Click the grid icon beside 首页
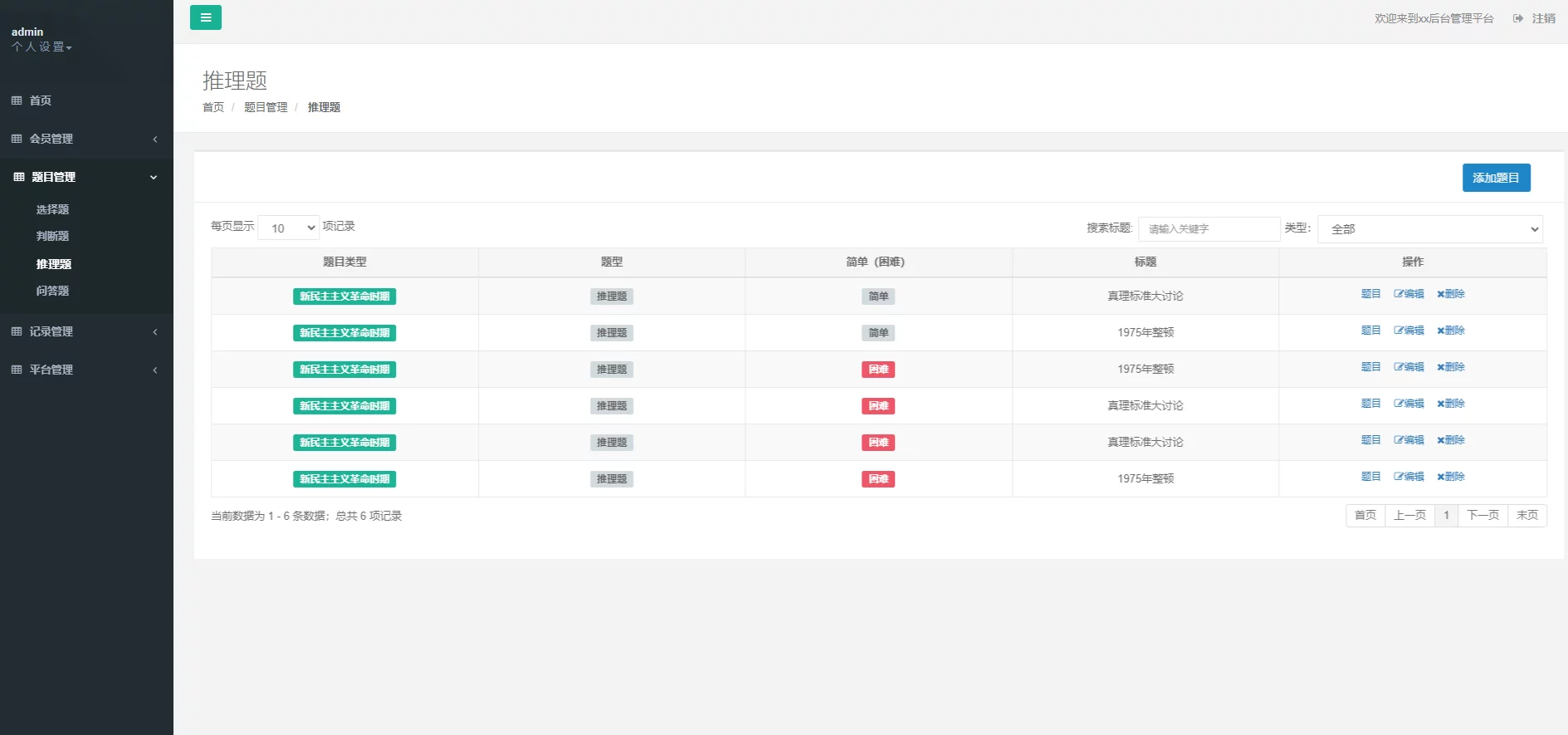 click(17, 100)
